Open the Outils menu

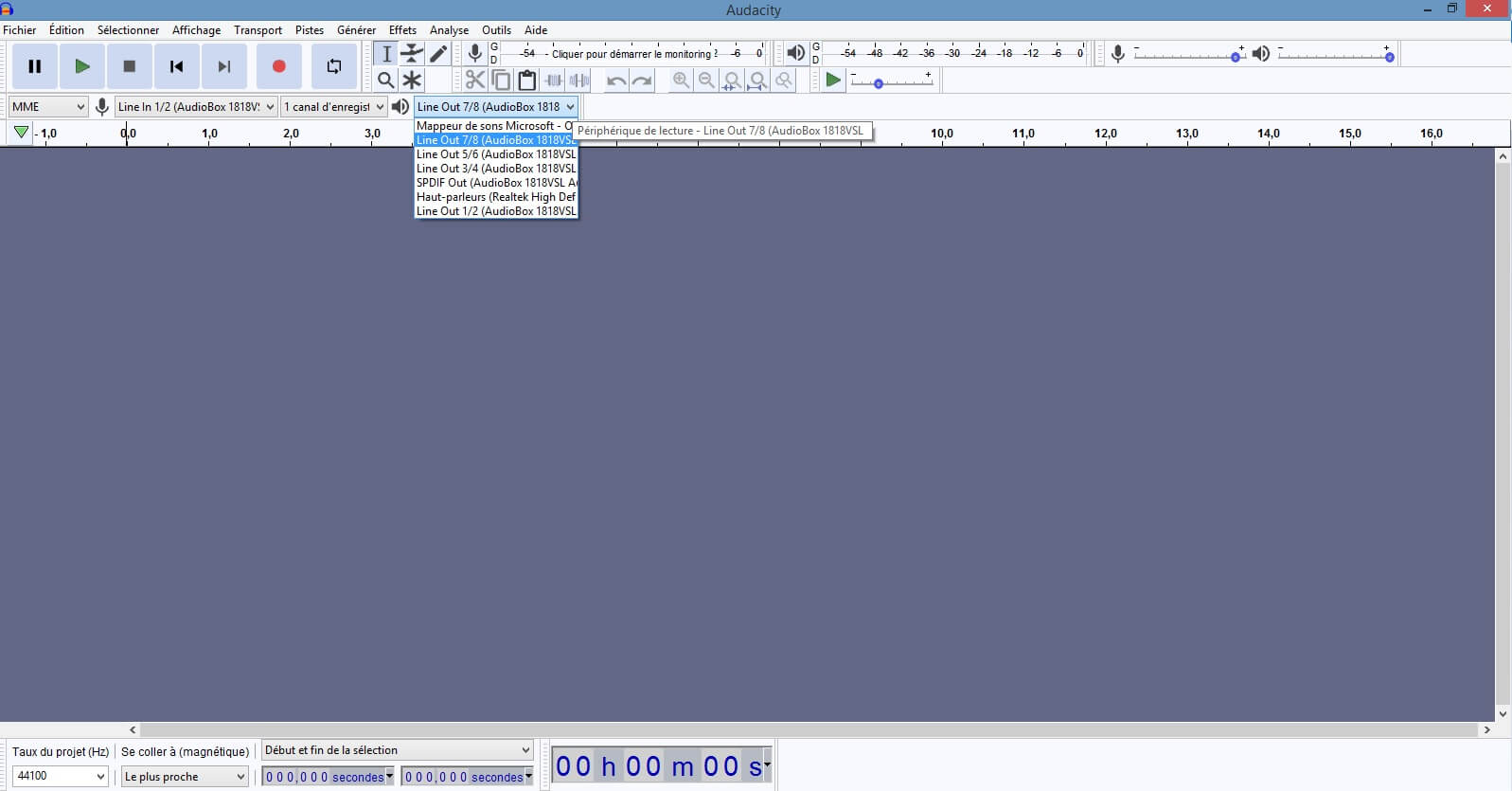pos(496,30)
